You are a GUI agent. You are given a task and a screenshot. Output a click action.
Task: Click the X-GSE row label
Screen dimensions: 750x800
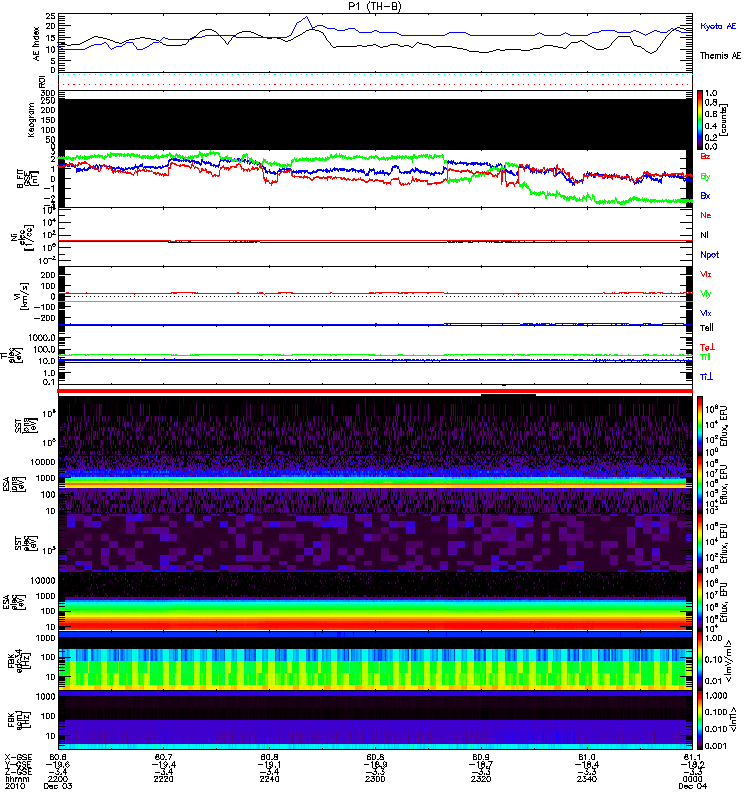point(17,758)
